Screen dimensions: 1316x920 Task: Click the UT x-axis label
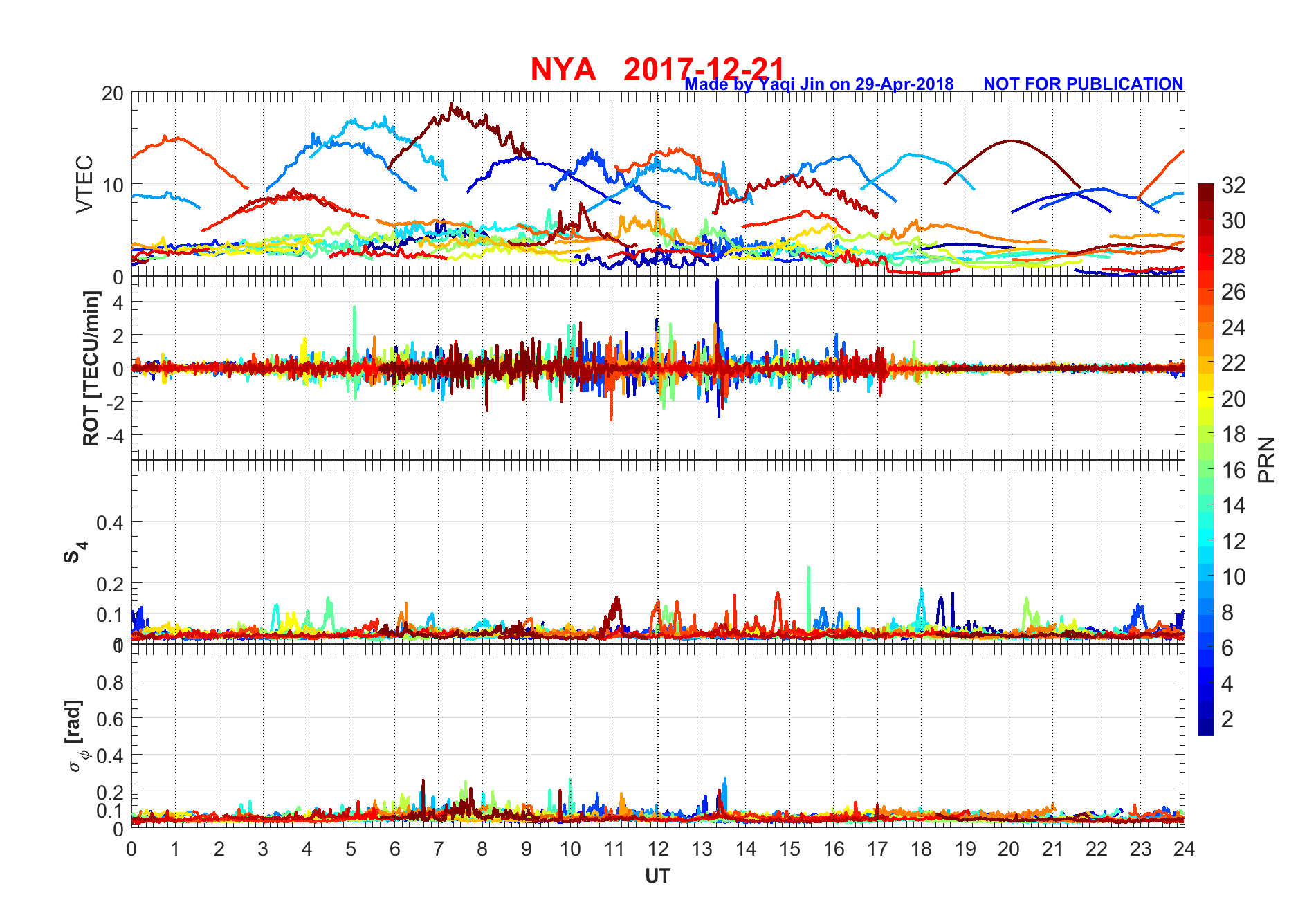(657, 876)
